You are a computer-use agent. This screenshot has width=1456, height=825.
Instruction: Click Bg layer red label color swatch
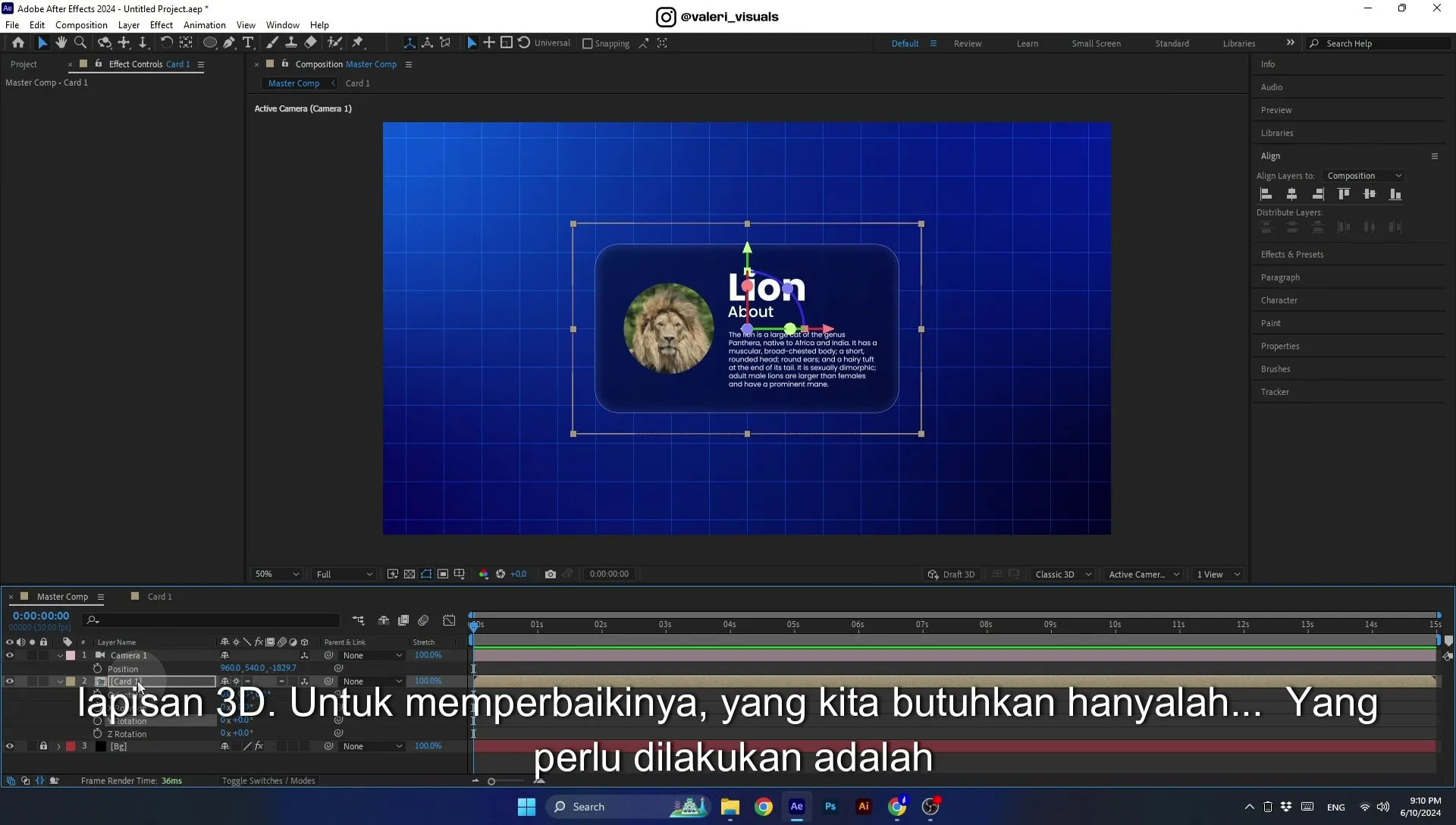point(71,747)
